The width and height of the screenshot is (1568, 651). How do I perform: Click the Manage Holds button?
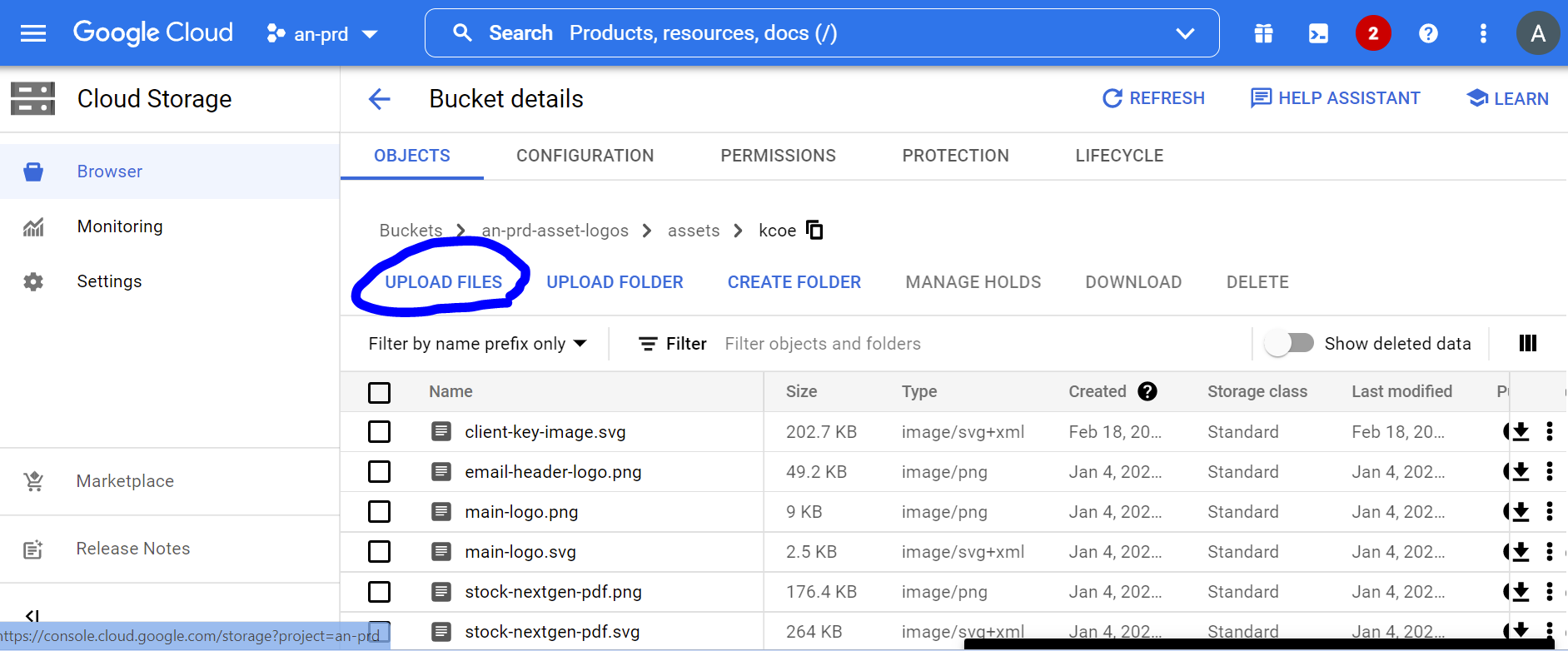point(973,282)
